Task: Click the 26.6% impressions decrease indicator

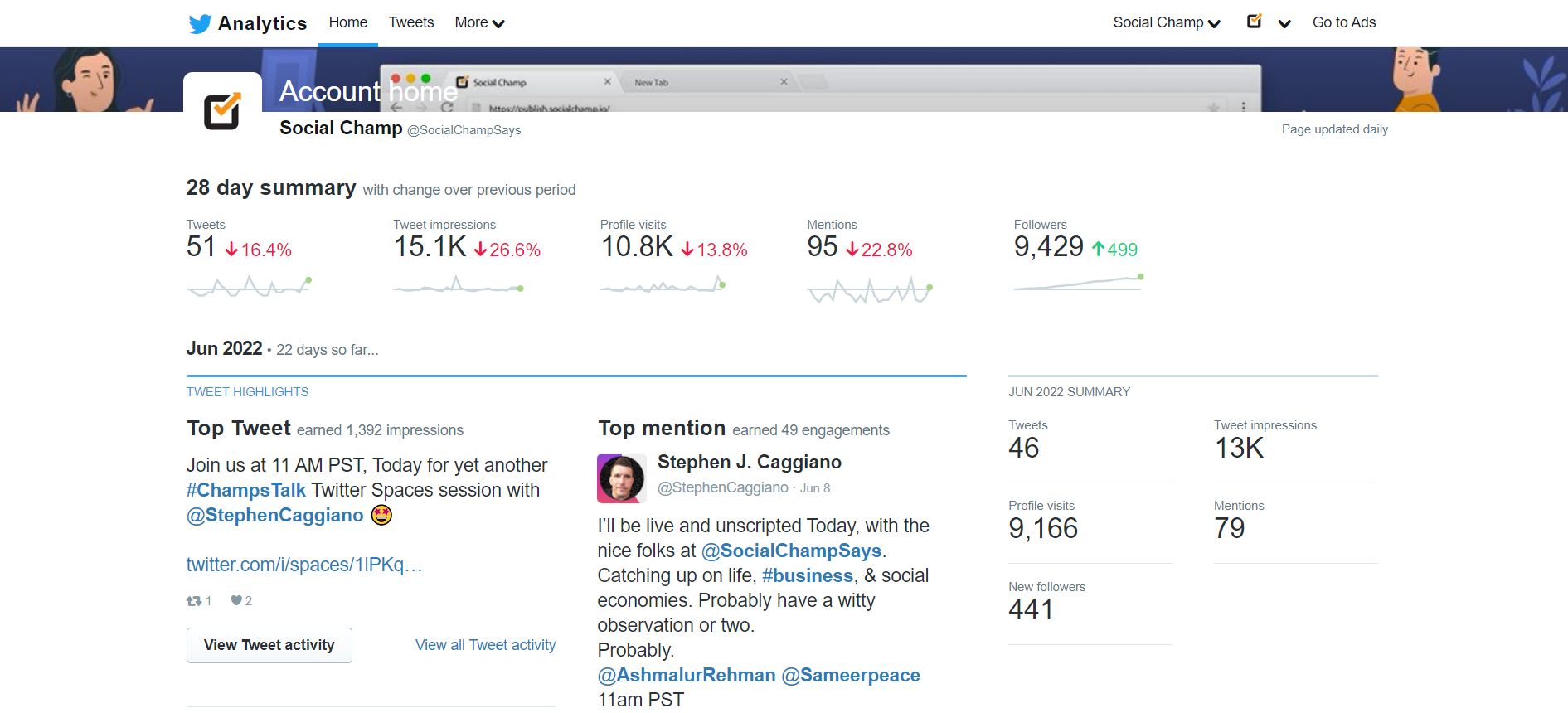Action: [507, 250]
